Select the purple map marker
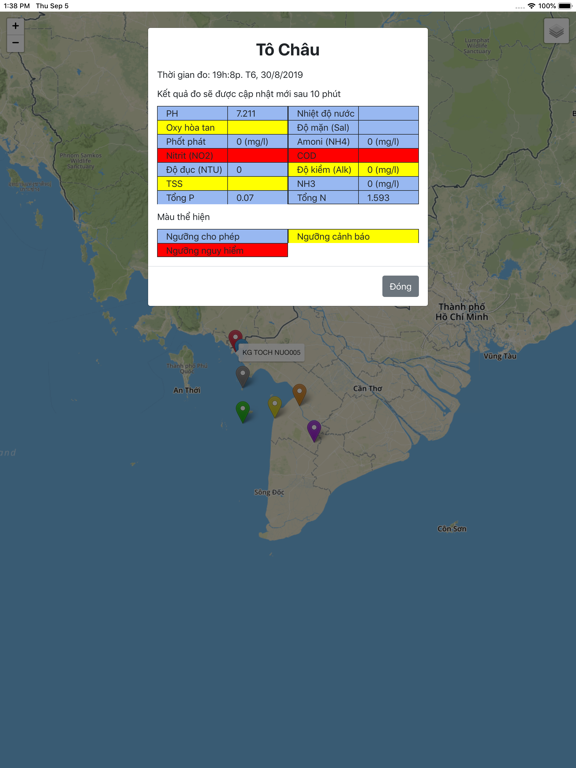Image resolution: width=576 pixels, height=768 pixels. tap(314, 431)
